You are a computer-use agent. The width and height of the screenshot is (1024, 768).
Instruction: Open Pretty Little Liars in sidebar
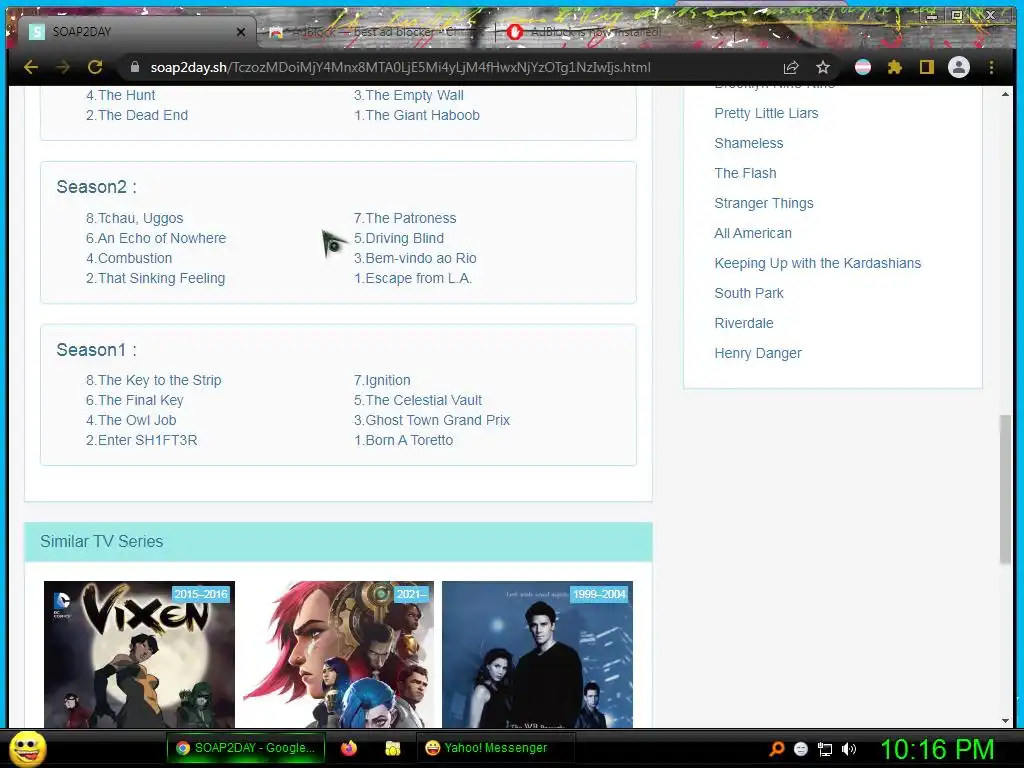pyautogui.click(x=766, y=114)
